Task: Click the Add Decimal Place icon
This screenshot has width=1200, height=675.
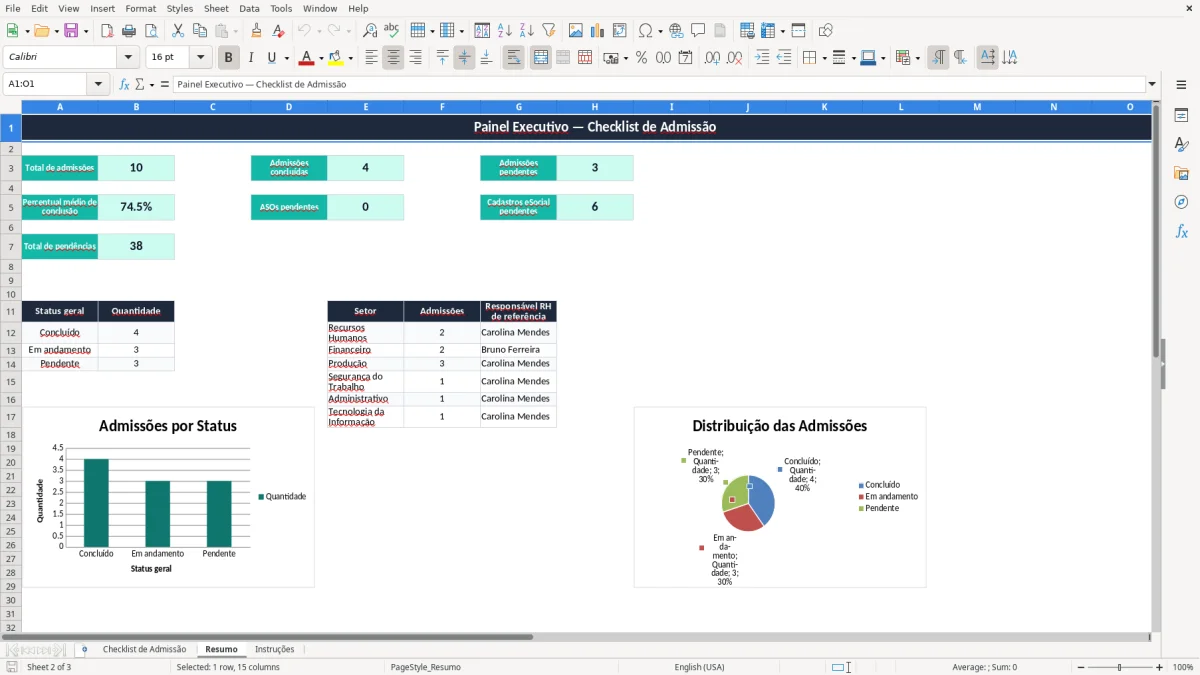Action: click(x=713, y=58)
